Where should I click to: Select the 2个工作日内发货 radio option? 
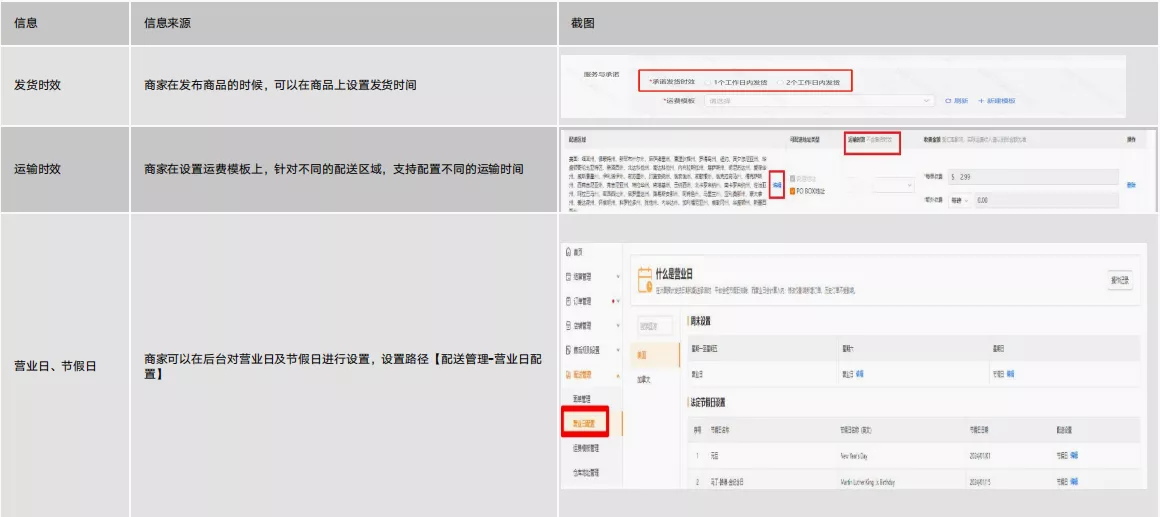(780, 82)
